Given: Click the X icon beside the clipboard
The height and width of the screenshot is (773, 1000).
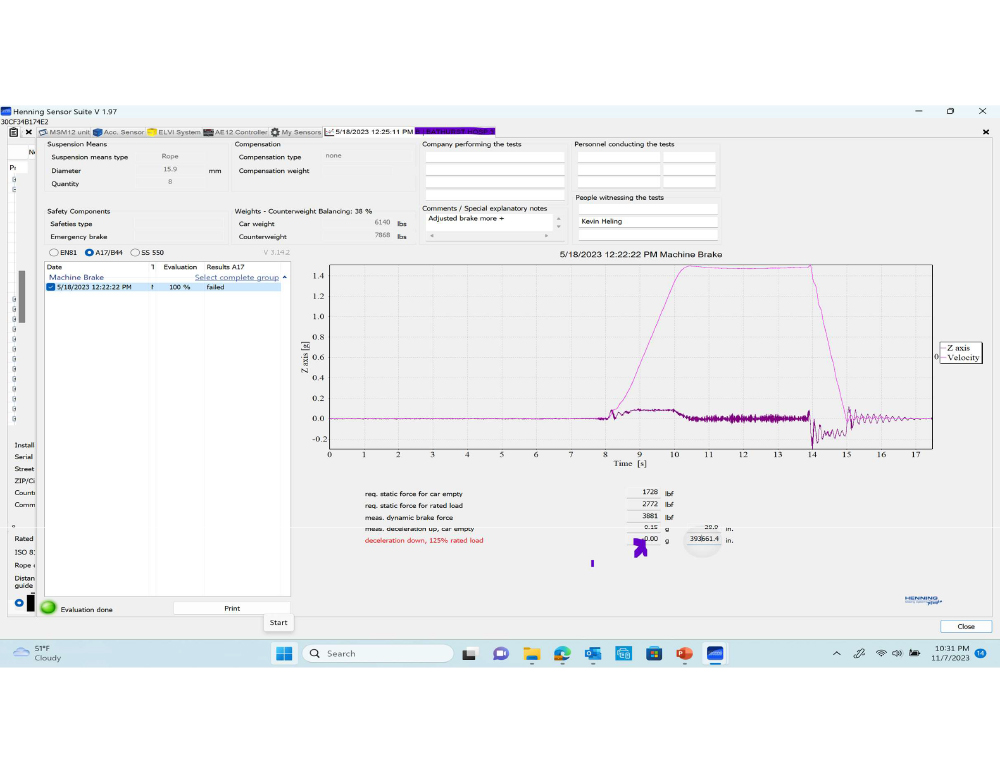Looking at the screenshot, I should (28, 132).
